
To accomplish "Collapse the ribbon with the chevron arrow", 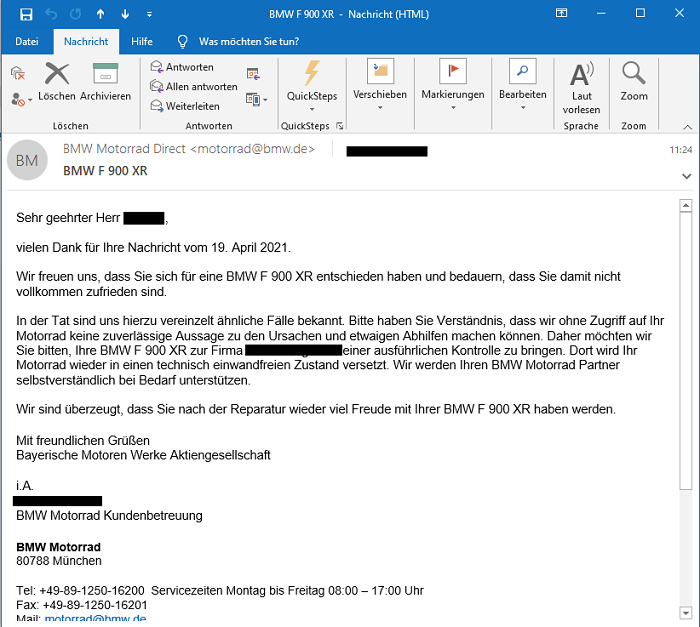I will click(687, 126).
